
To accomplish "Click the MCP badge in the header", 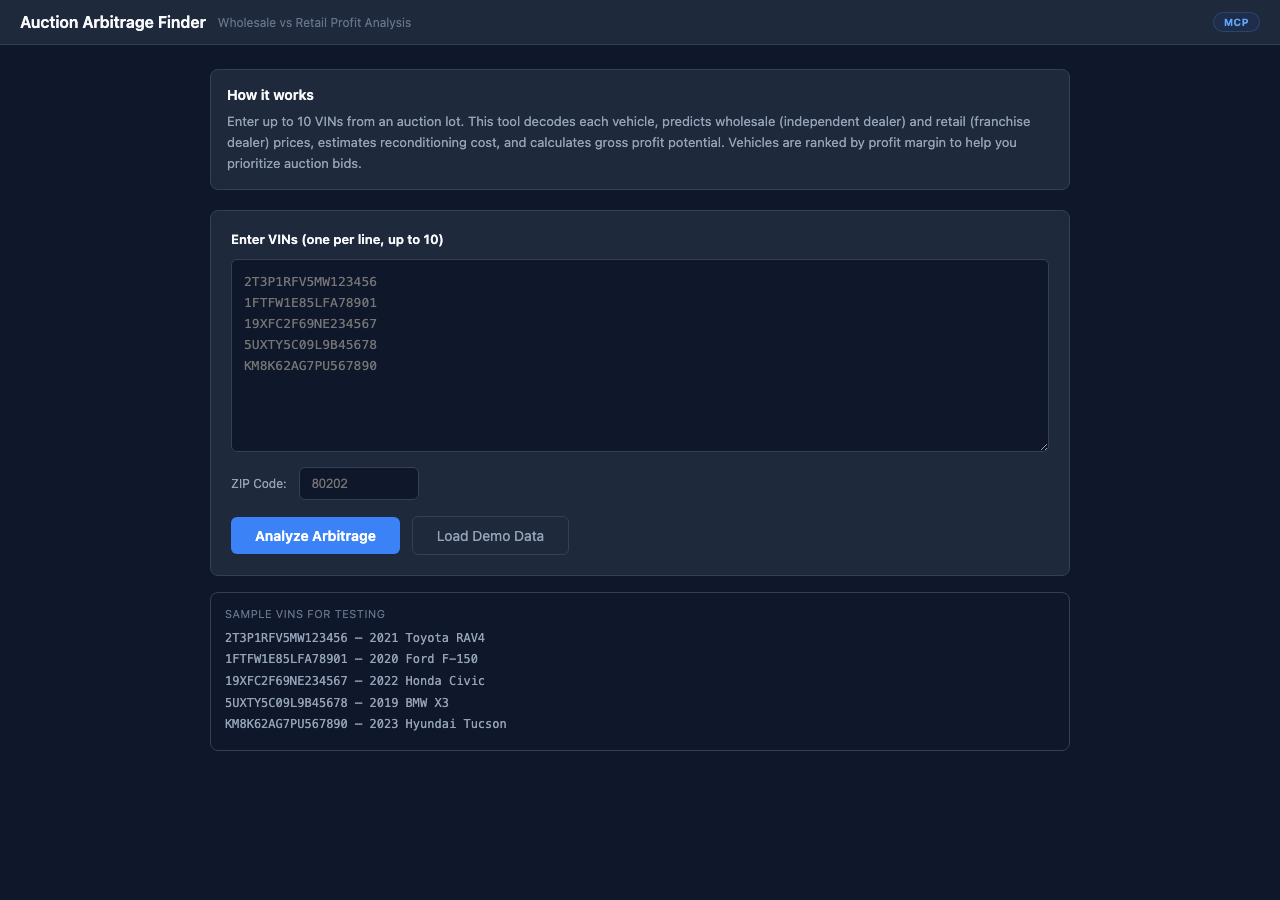I will [1236, 21].
